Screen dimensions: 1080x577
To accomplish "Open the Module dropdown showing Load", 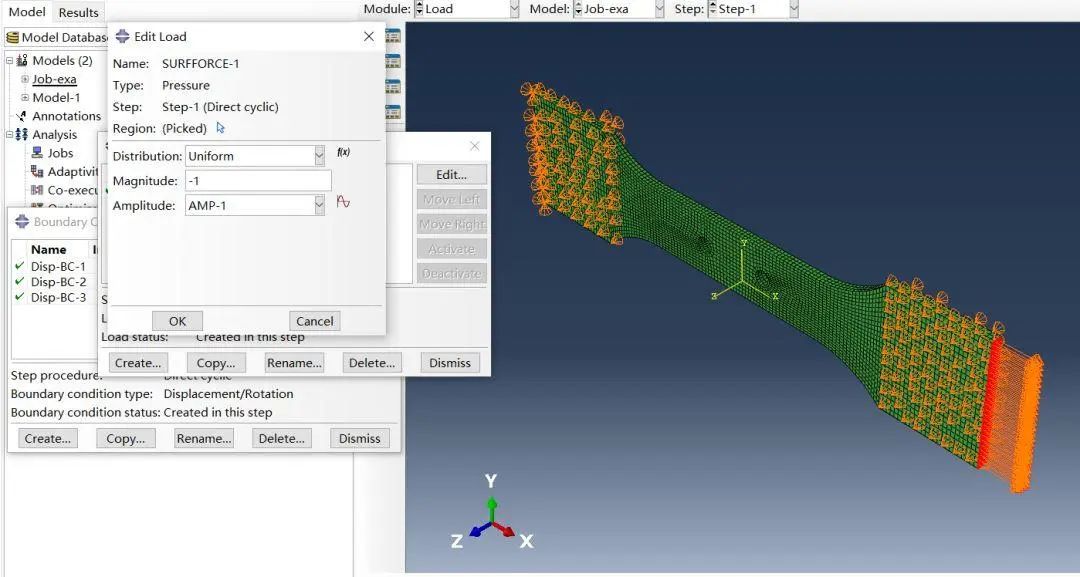I will point(467,9).
